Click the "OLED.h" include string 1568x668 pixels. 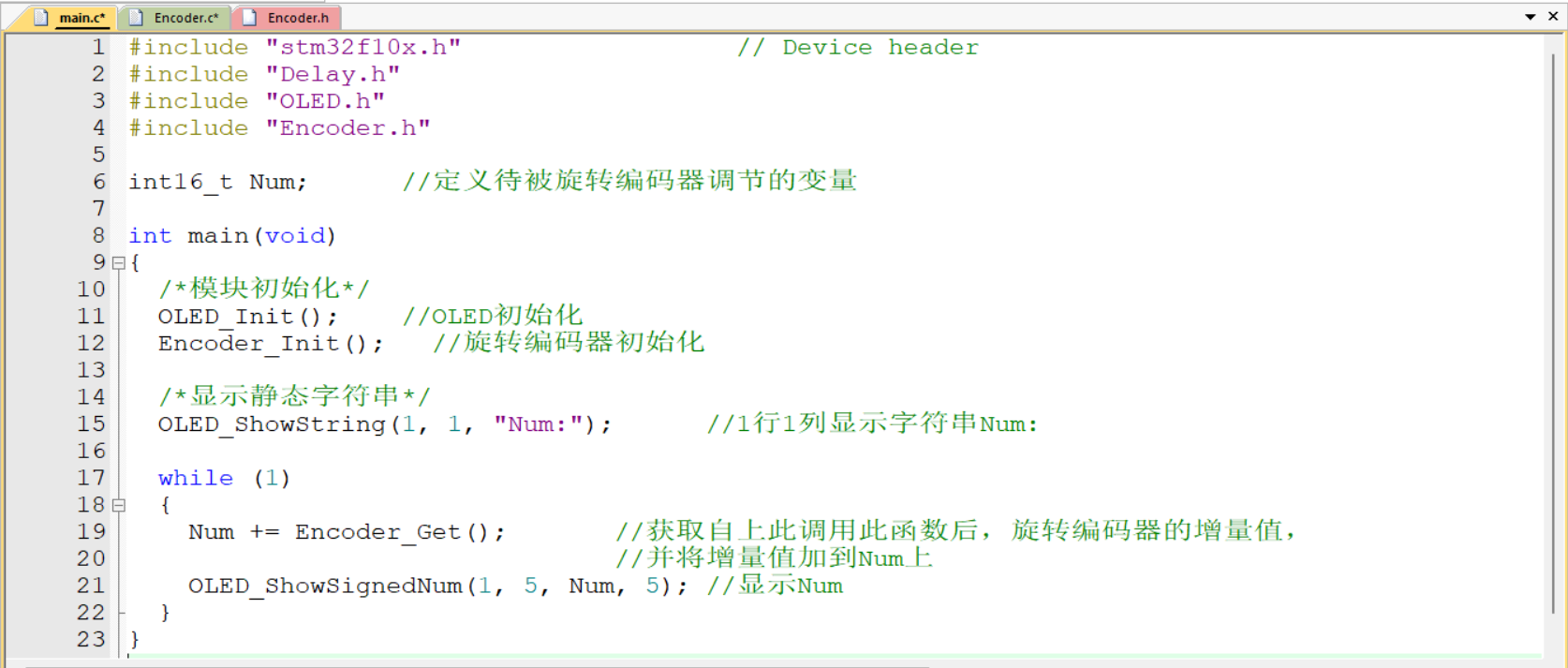pos(325,100)
